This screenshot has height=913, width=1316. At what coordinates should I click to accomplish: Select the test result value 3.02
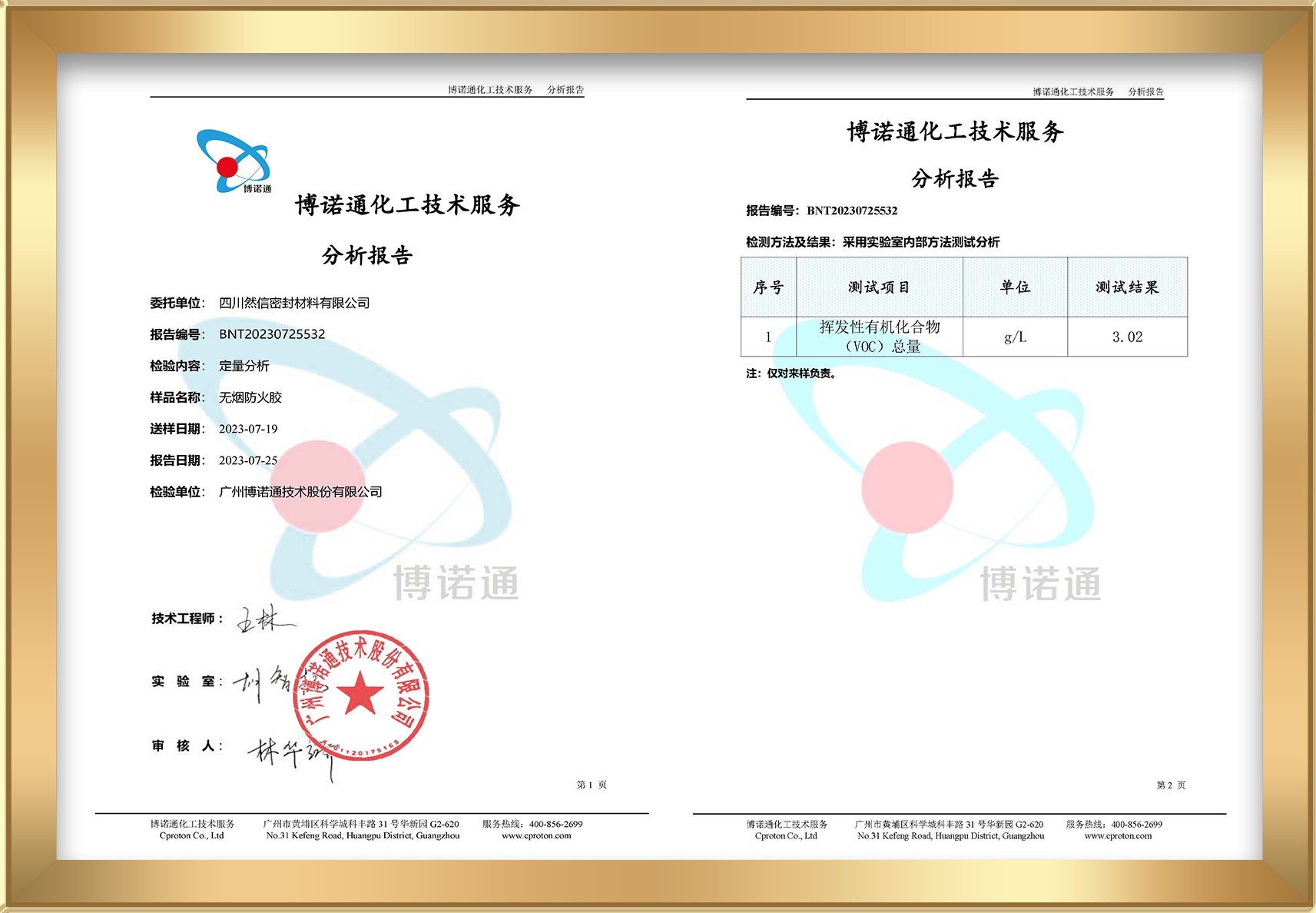point(1127,337)
